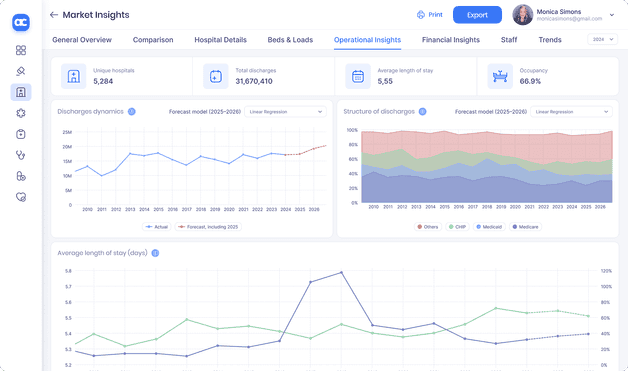Click the Total discharges calendar icon
Image resolution: width=628 pixels, height=371 pixels.
click(216, 76)
